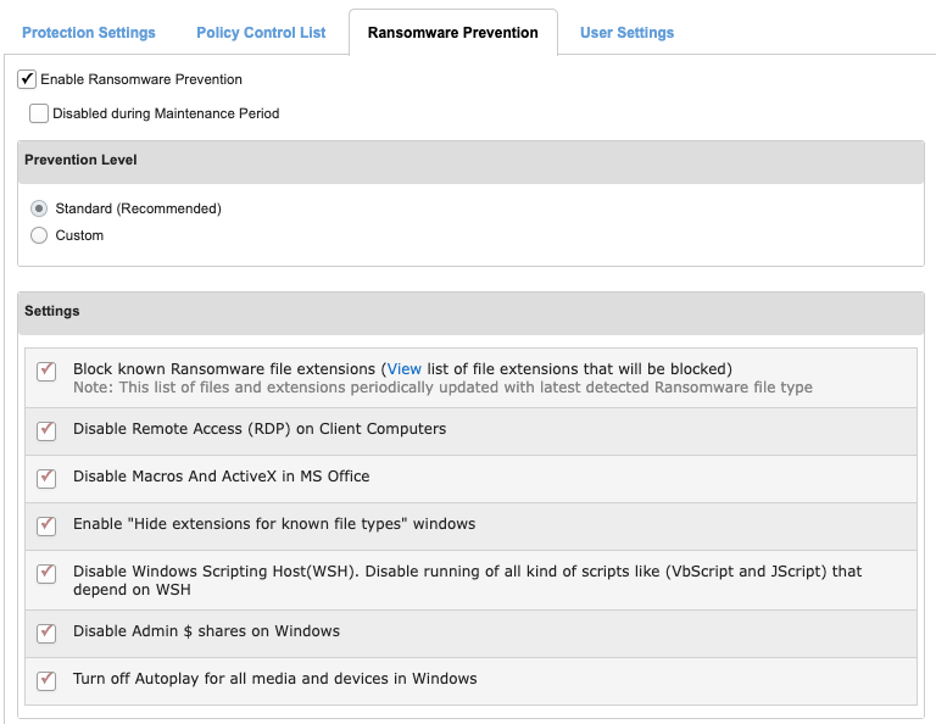Toggle Block known Ransomware file extensions checkbox

[x=46, y=371]
